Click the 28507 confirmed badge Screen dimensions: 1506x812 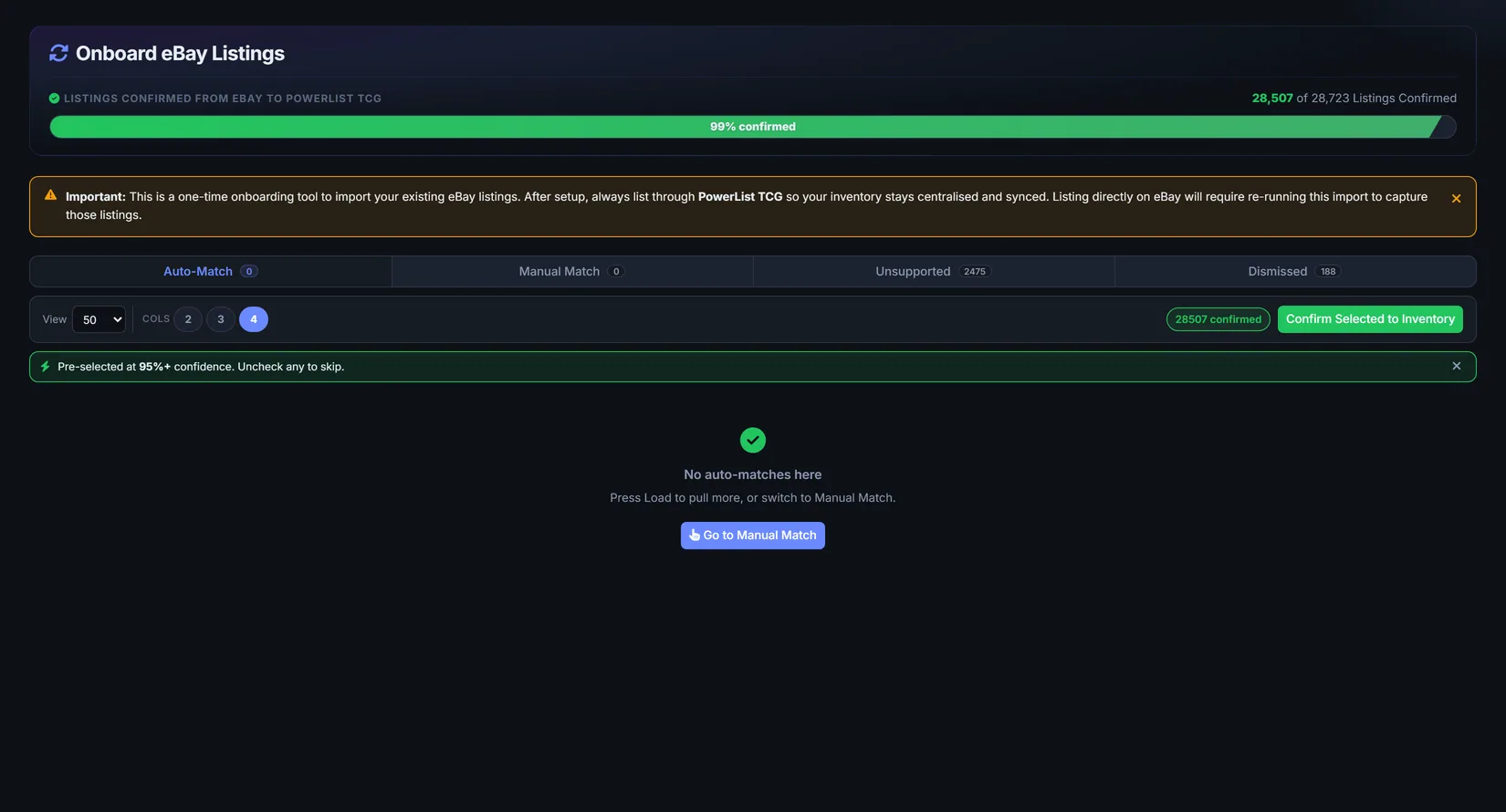[1218, 319]
